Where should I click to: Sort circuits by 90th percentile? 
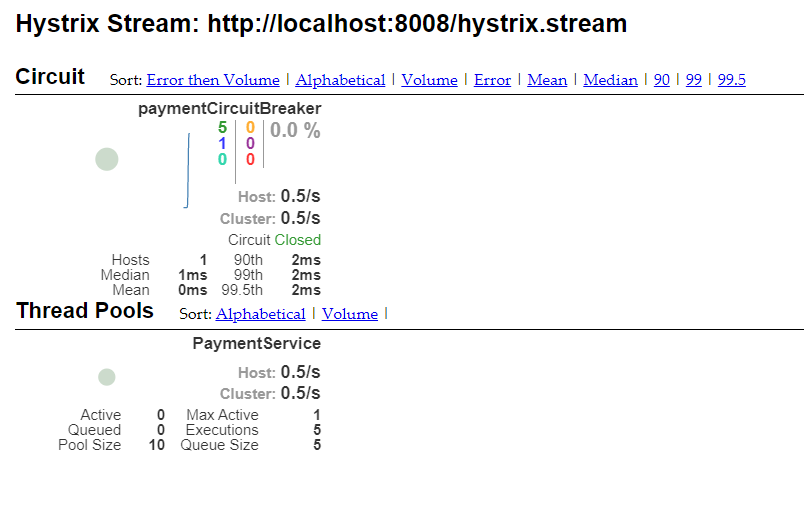click(x=662, y=80)
